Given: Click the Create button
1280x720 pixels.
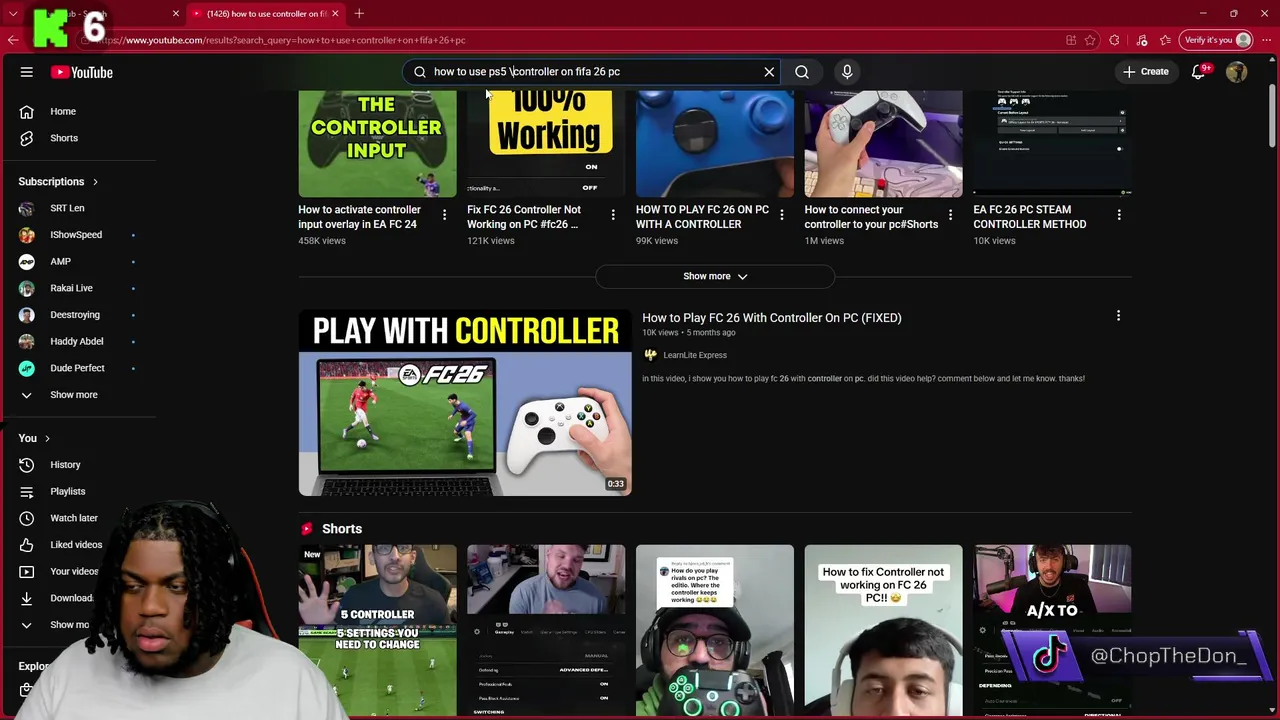Looking at the screenshot, I should click(x=1145, y=72).
